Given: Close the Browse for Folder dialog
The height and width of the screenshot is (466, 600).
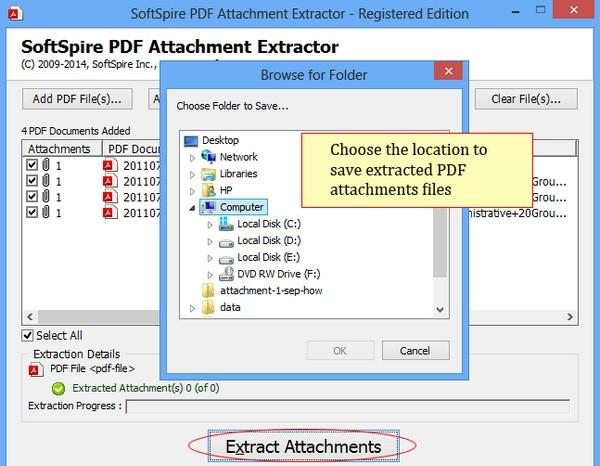Looking at the screenshot, I should pos(448,71).
